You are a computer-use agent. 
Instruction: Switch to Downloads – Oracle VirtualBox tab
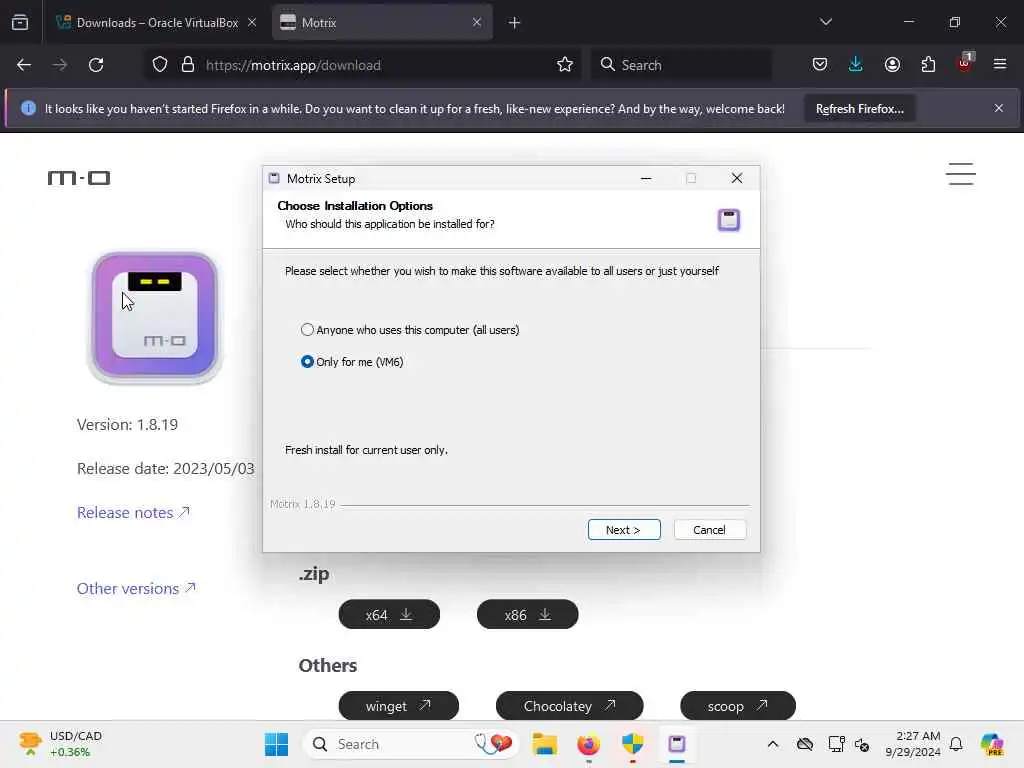coord(157,23)
